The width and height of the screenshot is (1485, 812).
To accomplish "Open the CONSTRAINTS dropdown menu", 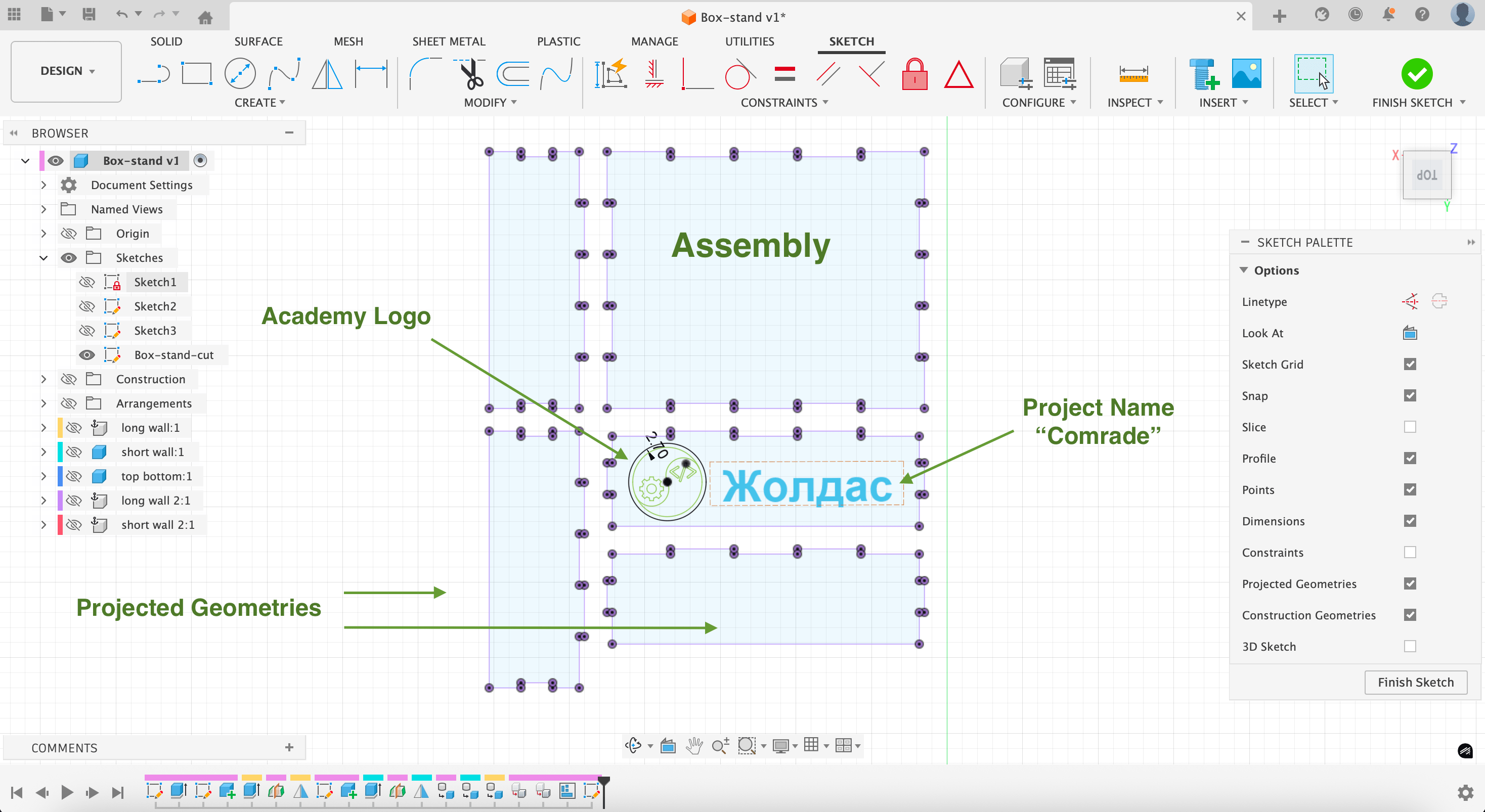I will click(784, 103).
